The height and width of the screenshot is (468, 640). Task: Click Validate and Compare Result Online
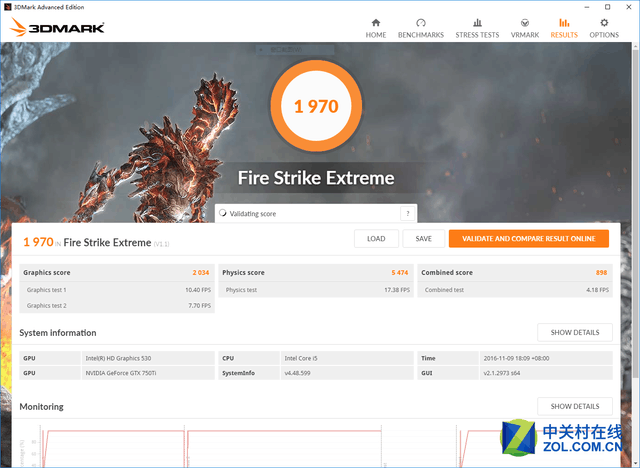tap(529, 239)
